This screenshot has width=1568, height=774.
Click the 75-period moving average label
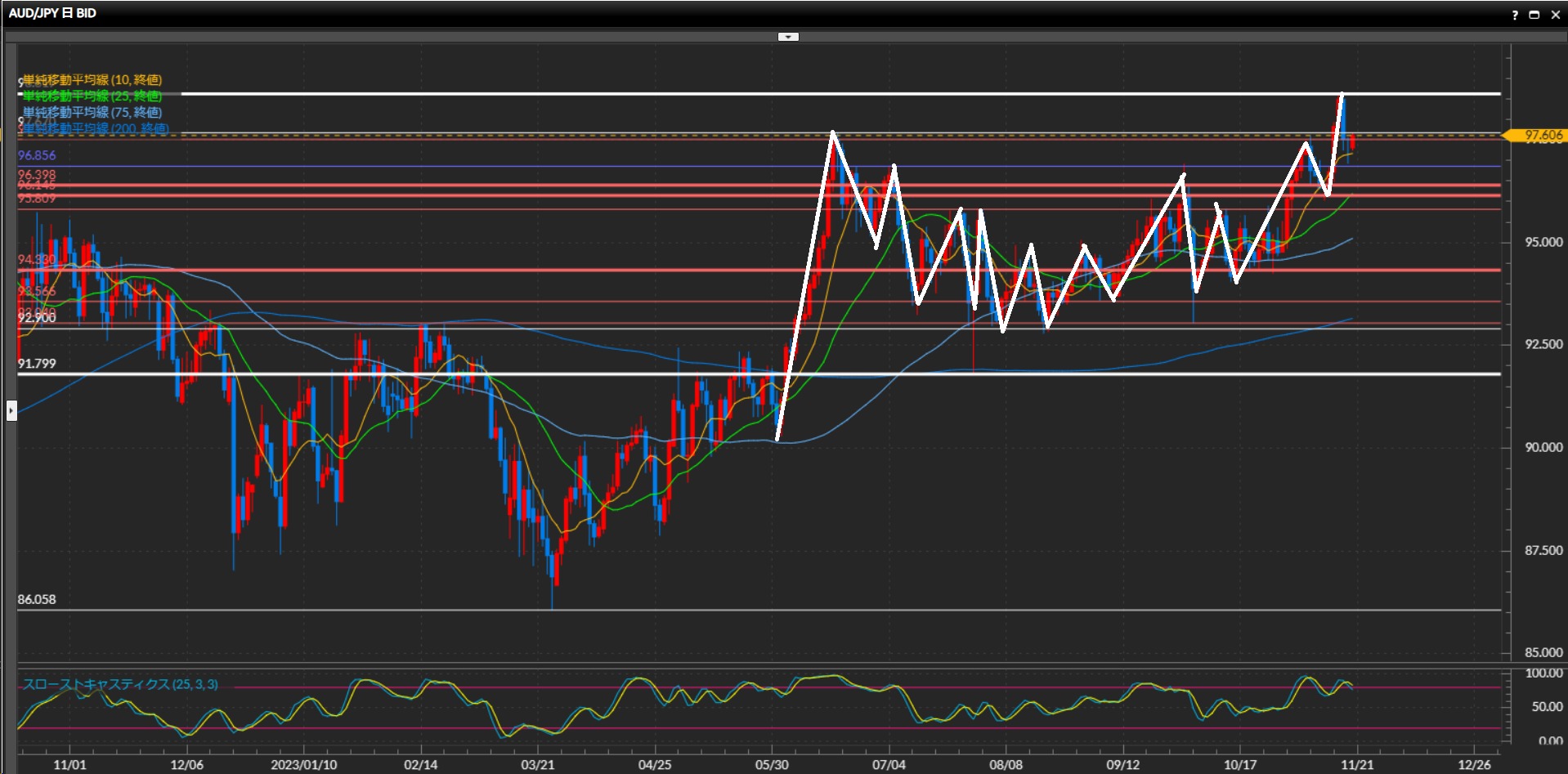(92, 113)
